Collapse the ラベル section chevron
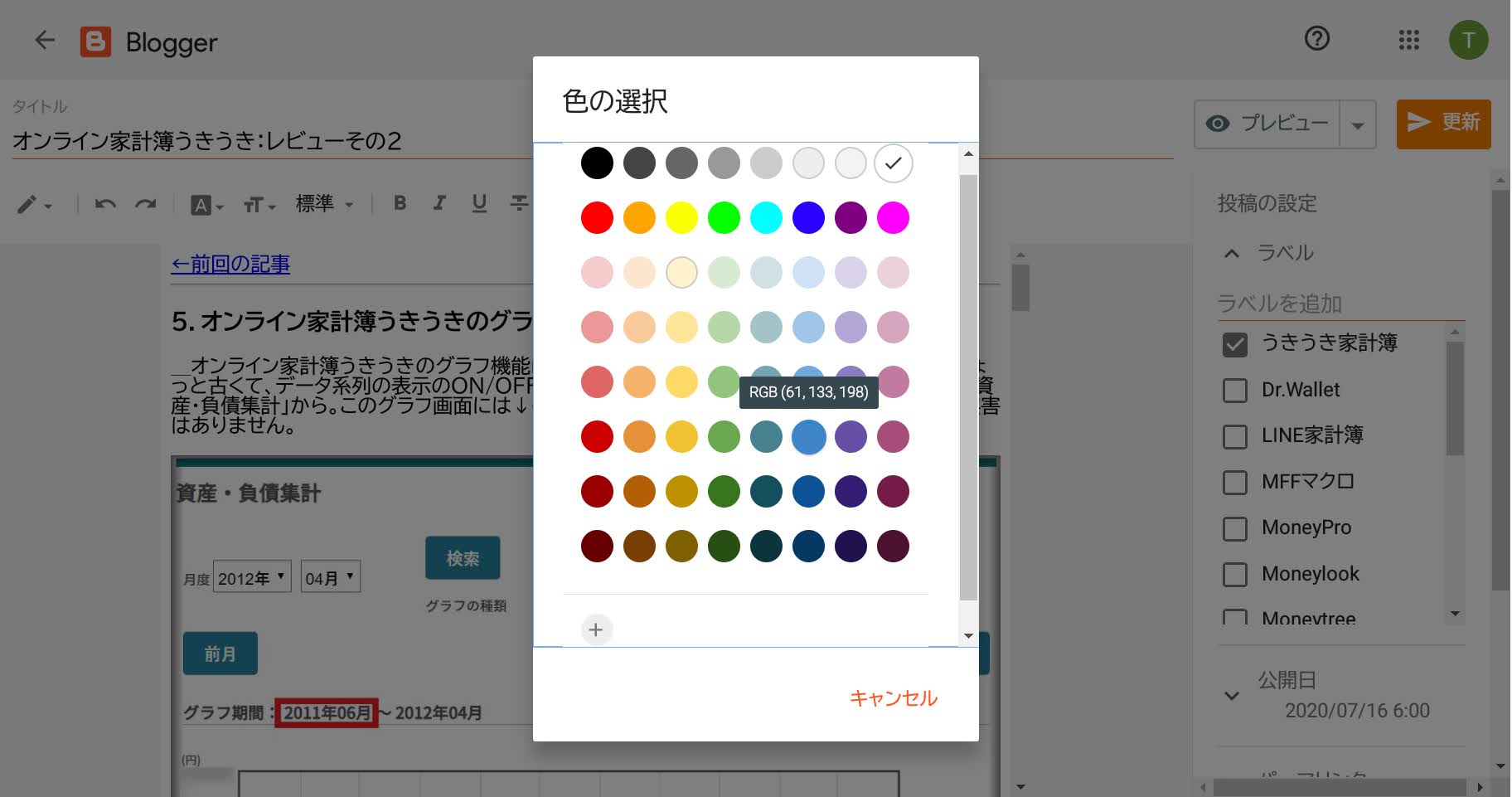1512x797 pixels. click(x=1232, y=253)
